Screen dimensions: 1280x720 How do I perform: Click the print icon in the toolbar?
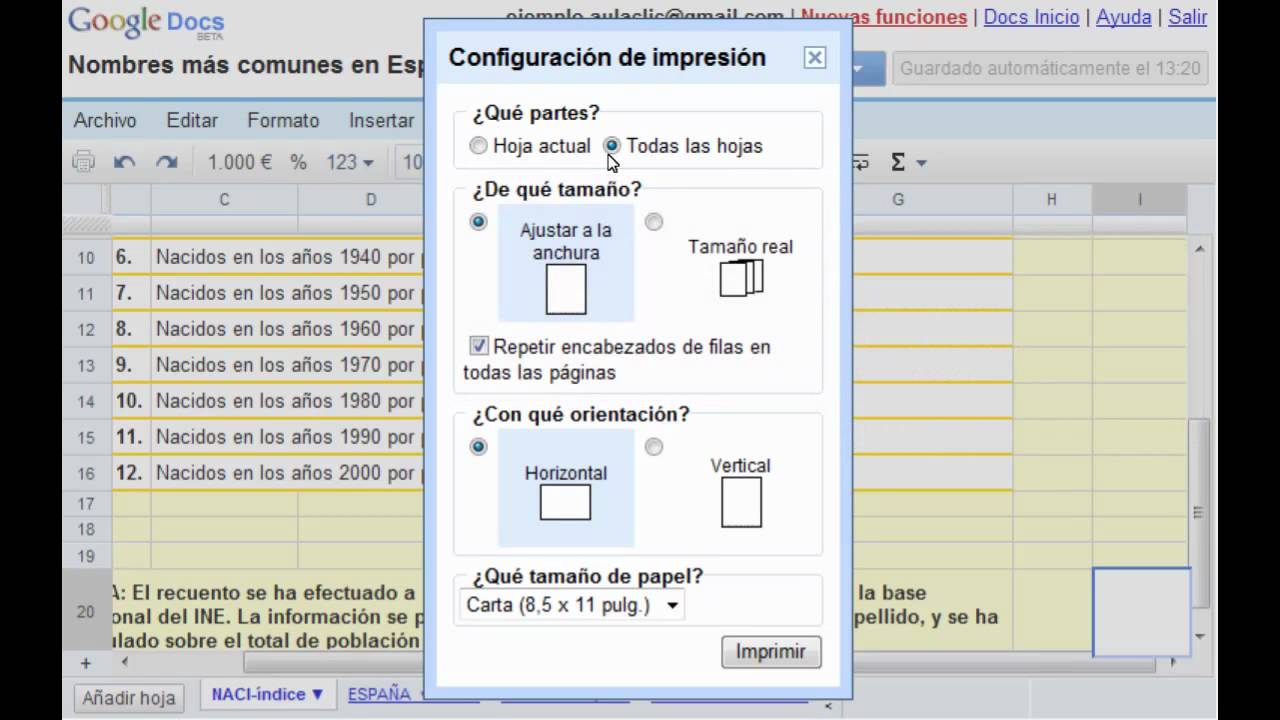click(83, 162)
